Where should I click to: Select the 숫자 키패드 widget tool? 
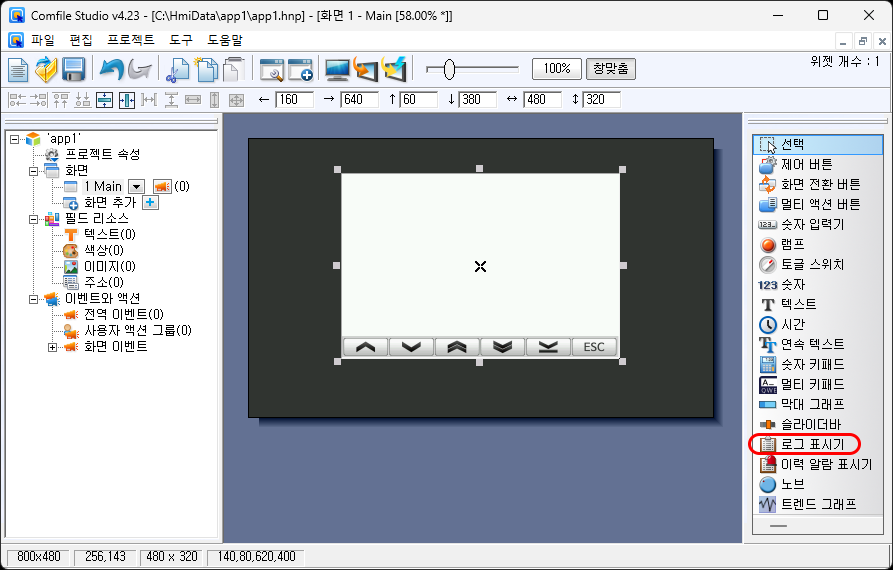click(x=812, y=364)
